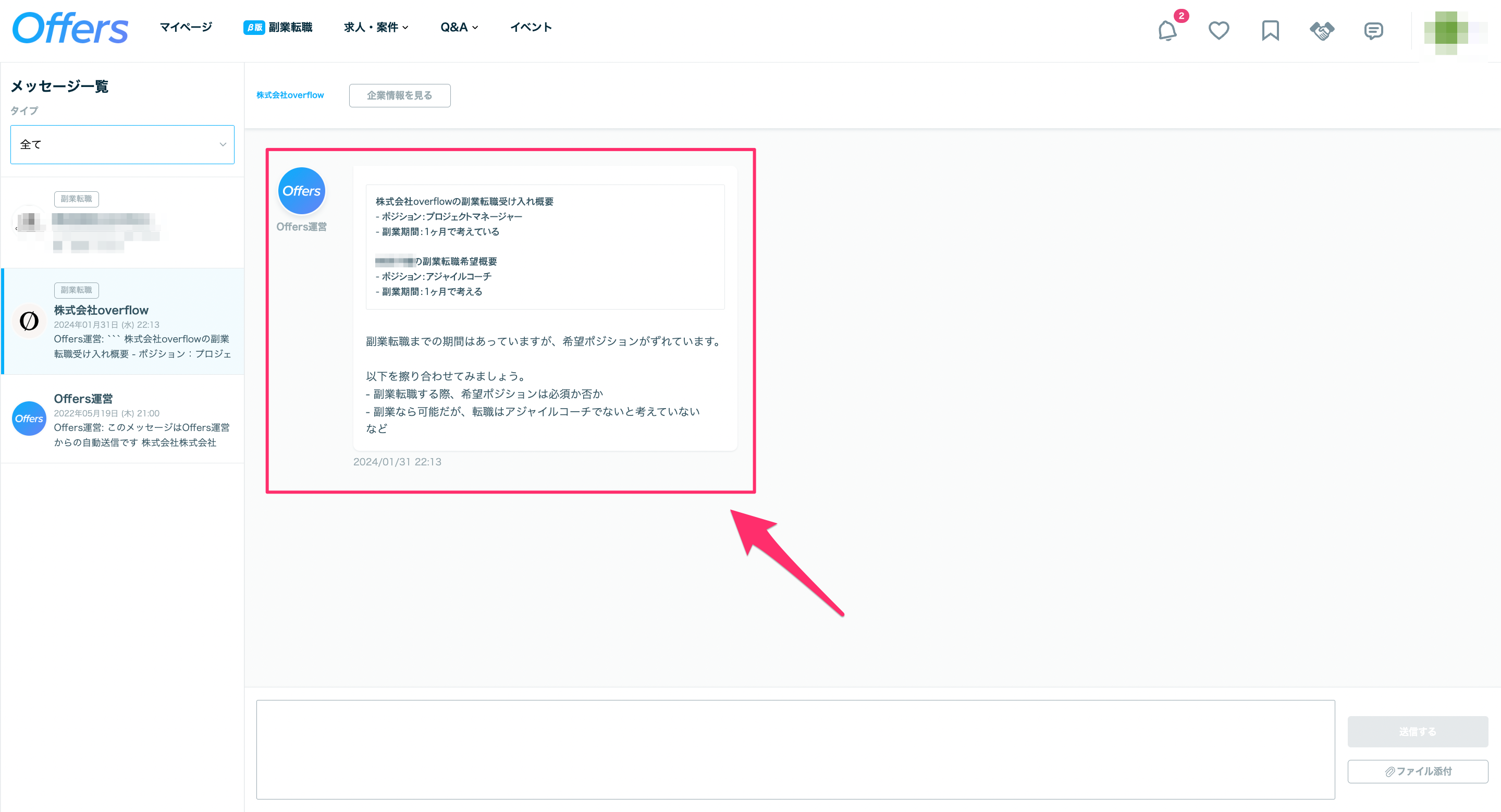This screenshot has height=812, width=1501.
Task: Open favorites via heart icon
Action: point(1219,30)
